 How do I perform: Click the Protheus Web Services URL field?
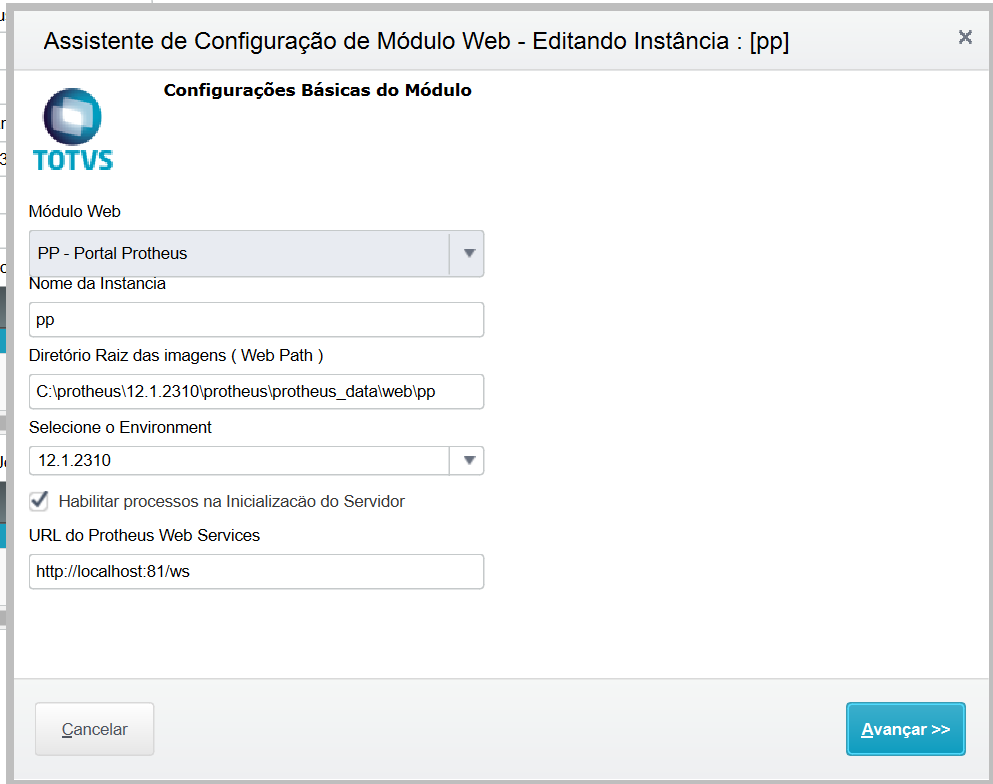click(x=256, y=572)
